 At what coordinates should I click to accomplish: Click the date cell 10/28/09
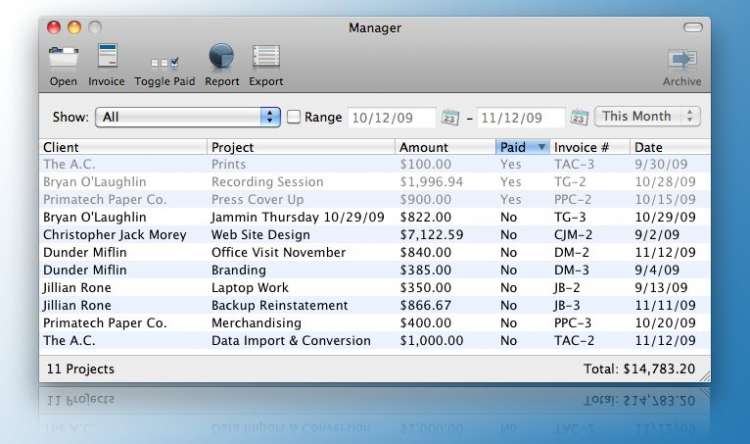click(665, 182)
